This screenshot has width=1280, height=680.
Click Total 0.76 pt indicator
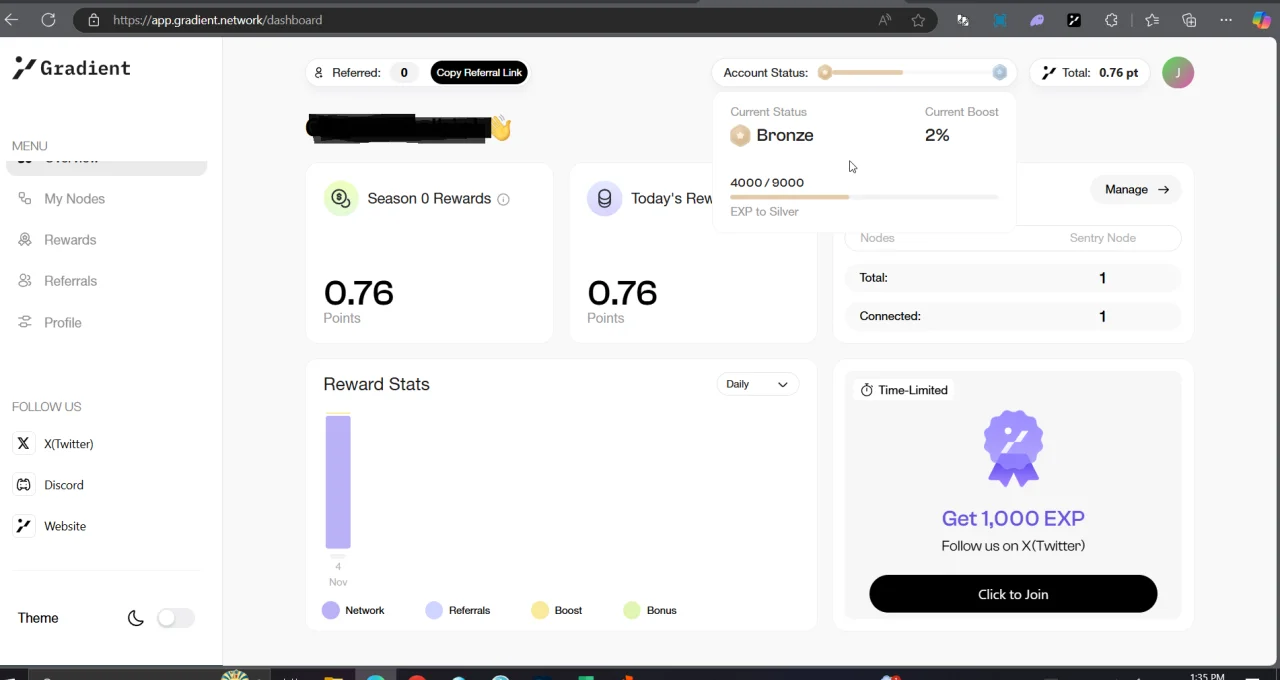point(1090,73)
